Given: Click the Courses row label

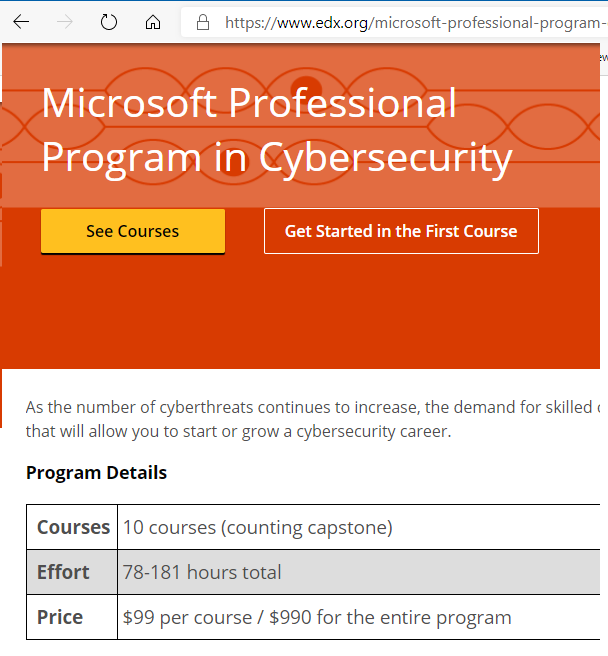Looking at the screenshot, I should point(73,527).
